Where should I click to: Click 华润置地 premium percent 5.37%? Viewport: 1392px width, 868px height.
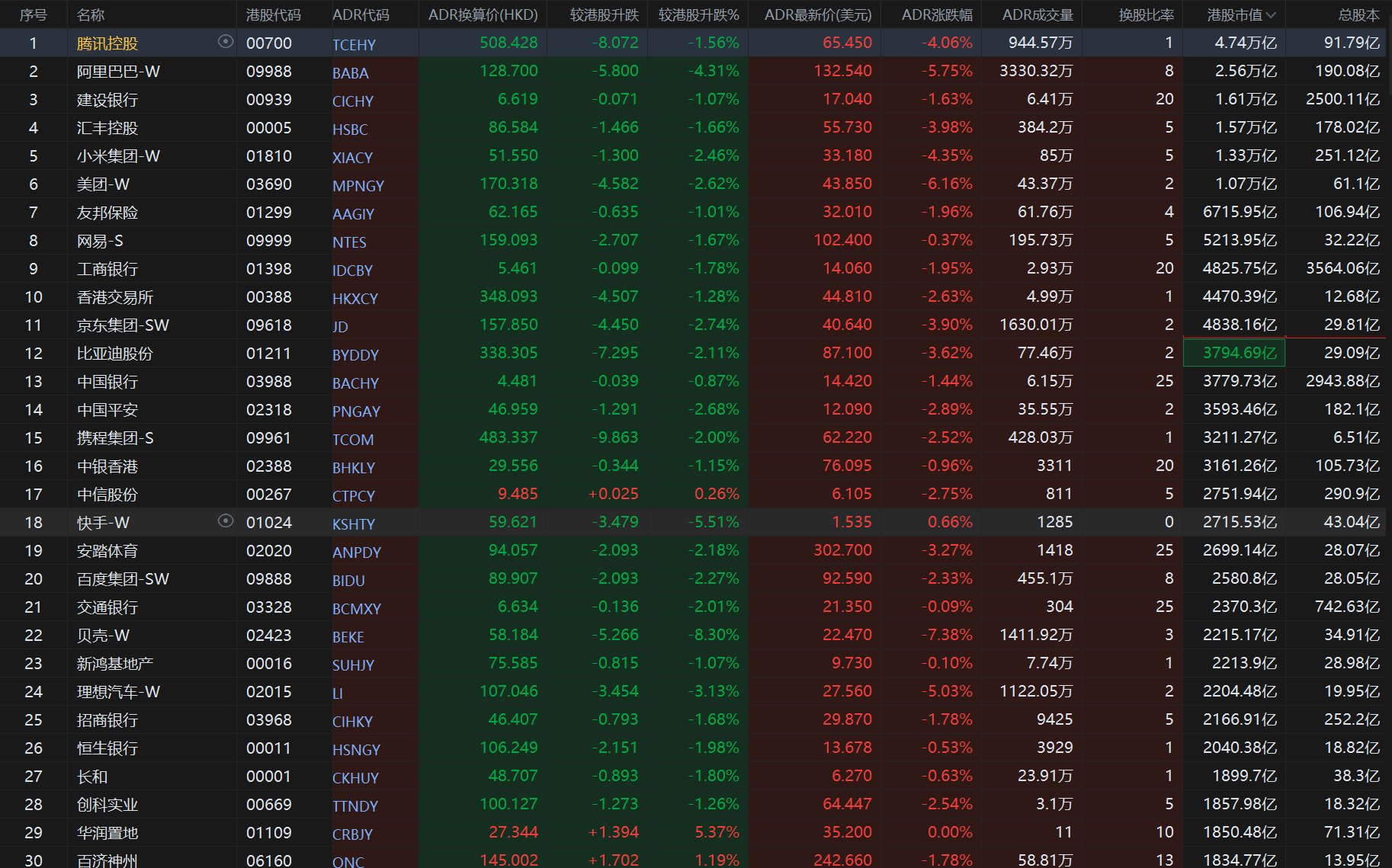pyautogui.click(x=717, y=832)
